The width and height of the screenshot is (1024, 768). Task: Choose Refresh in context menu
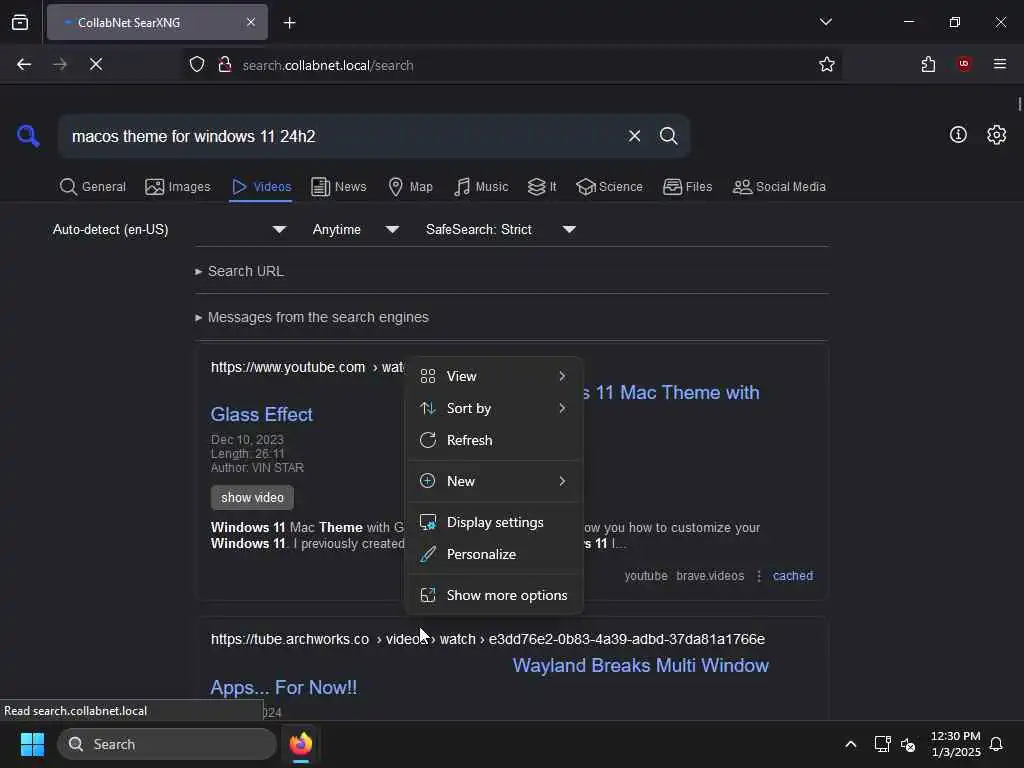(x=494, y=440)
